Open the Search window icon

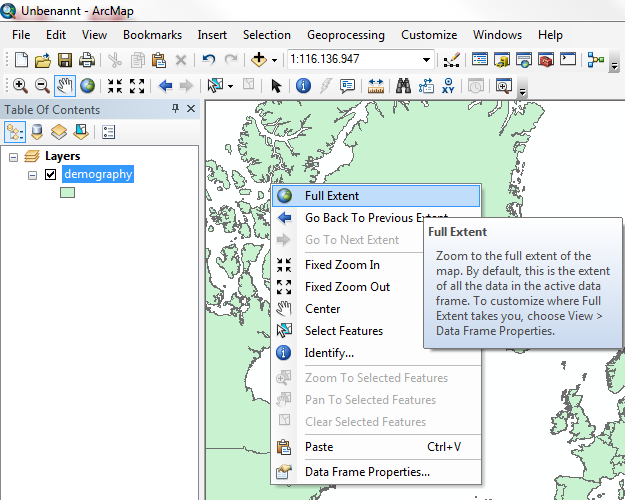[524, 60]
